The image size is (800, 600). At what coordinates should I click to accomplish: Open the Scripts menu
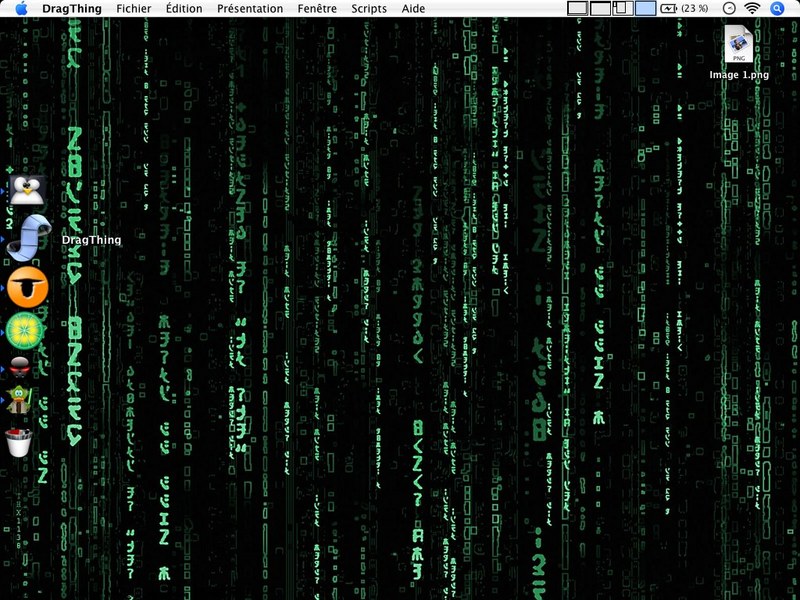pos(369,9)
